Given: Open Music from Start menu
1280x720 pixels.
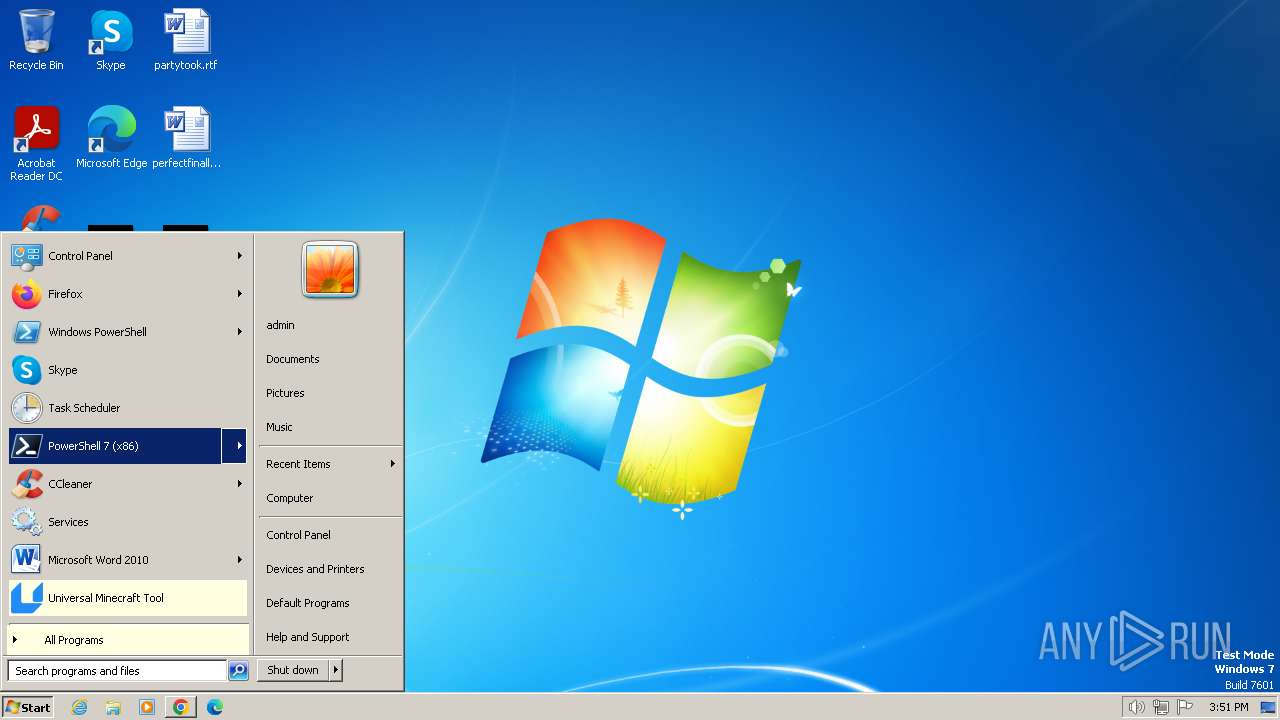Looking at the screenshot, I should coord(330,427).
